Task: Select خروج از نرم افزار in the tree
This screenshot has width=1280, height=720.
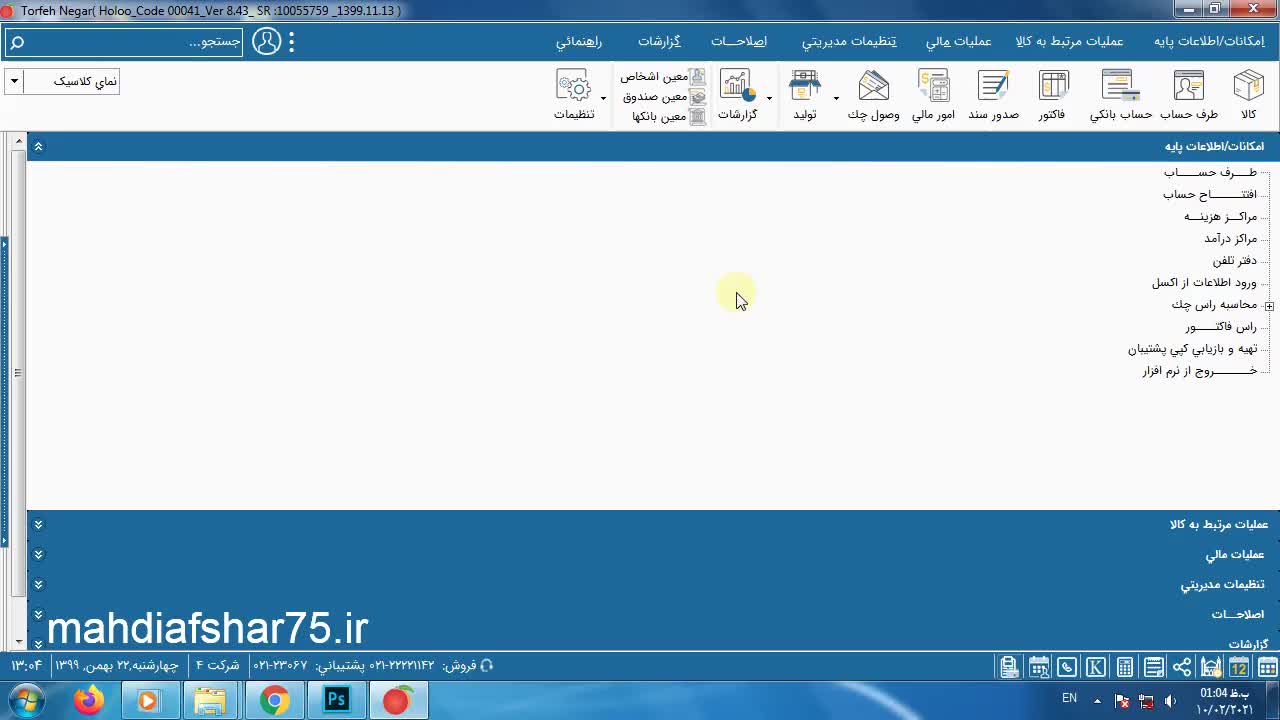Action: [1200, 371]
